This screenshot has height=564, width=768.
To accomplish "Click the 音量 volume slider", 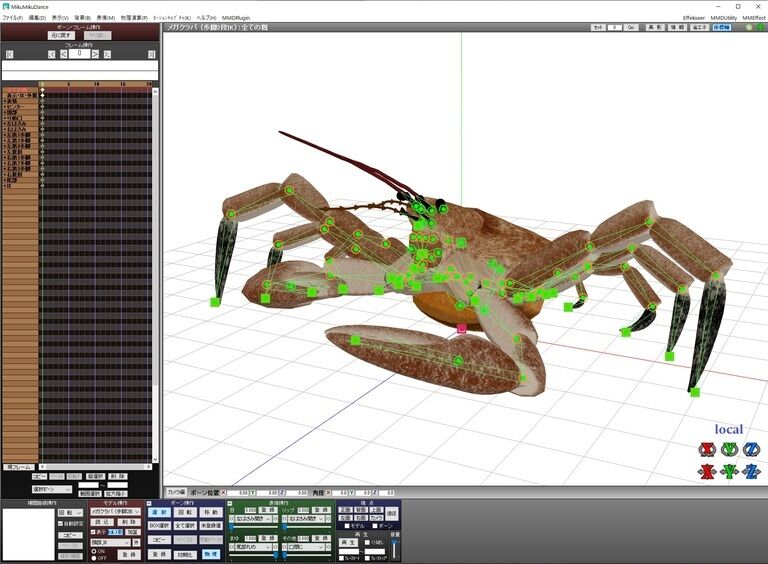I will click(x=394, y=549).
